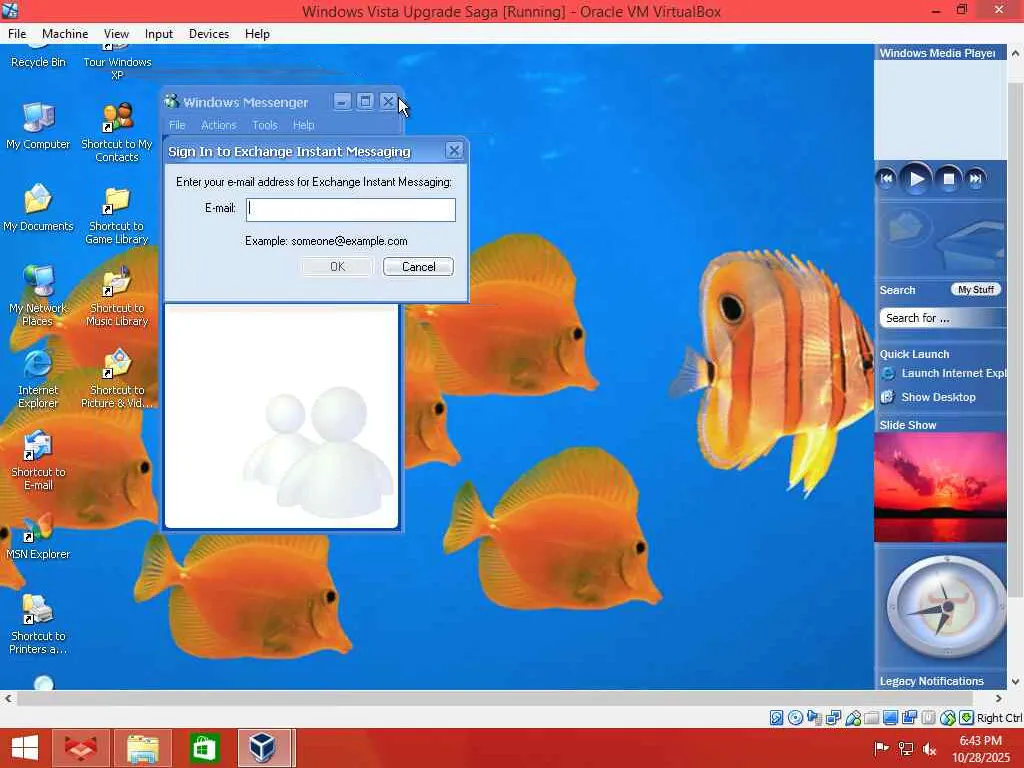Select the Internet Explorer desktop icon
The height and width of the screenshot is (768, 1024).
(38, 379)
